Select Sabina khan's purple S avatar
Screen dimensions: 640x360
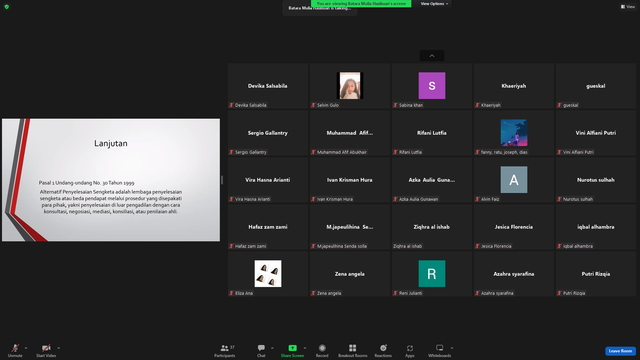click(432, 86)
